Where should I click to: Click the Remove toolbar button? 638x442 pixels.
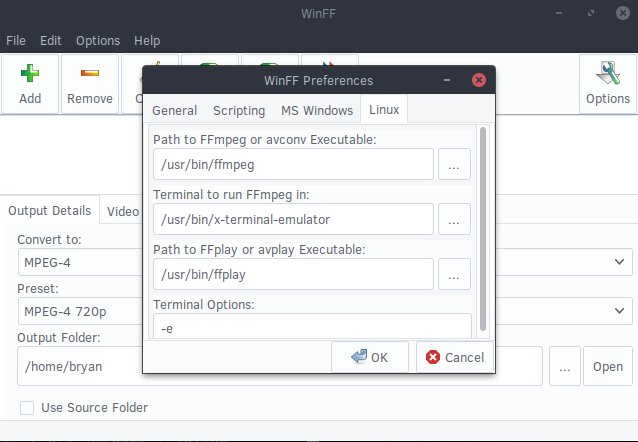pyautogui.click(x=90, y=84)
